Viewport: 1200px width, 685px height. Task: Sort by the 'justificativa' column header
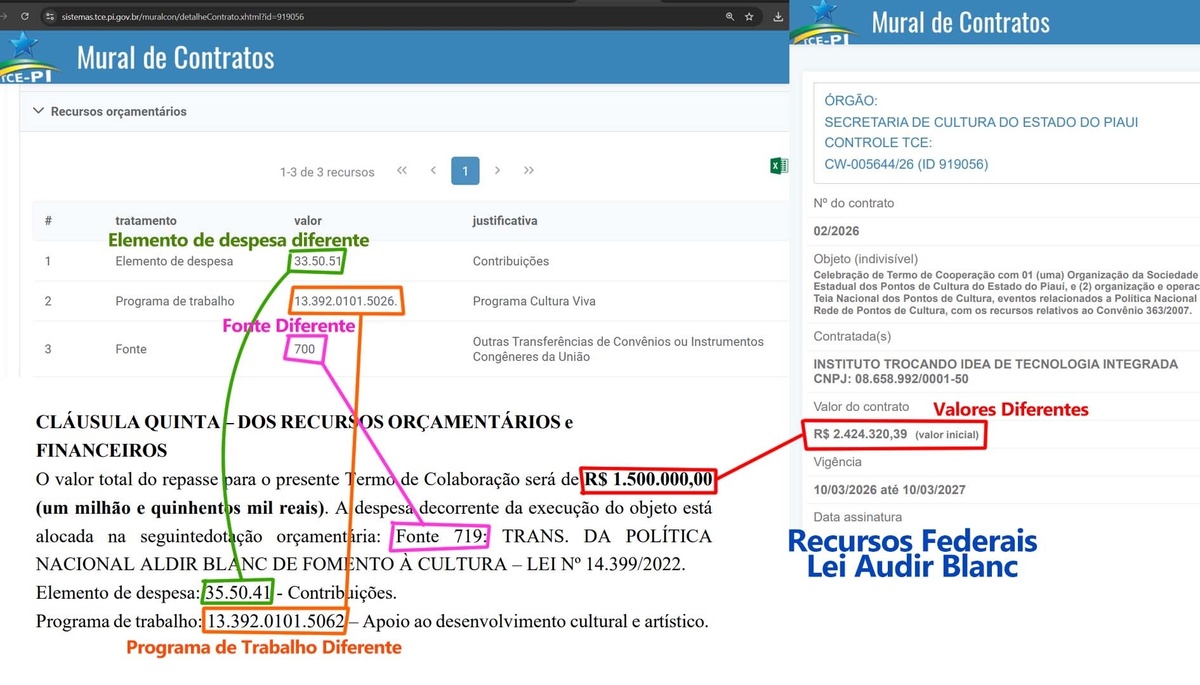pos(505,220)
